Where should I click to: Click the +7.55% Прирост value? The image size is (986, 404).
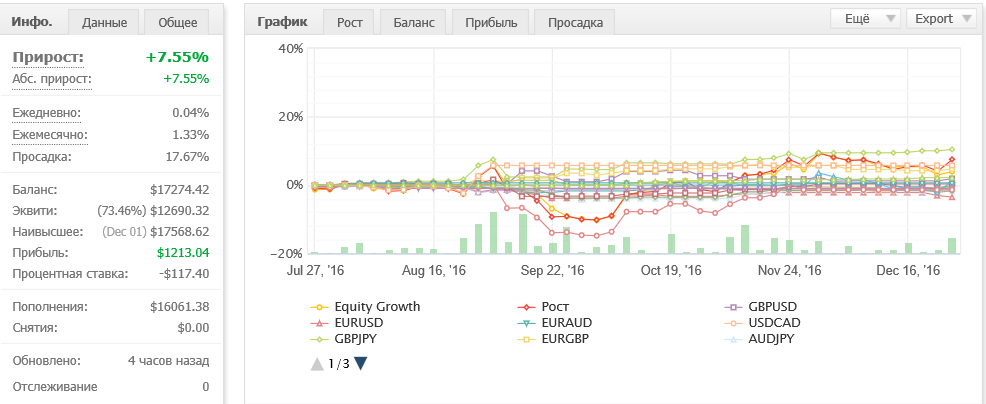tap(177, 58)
